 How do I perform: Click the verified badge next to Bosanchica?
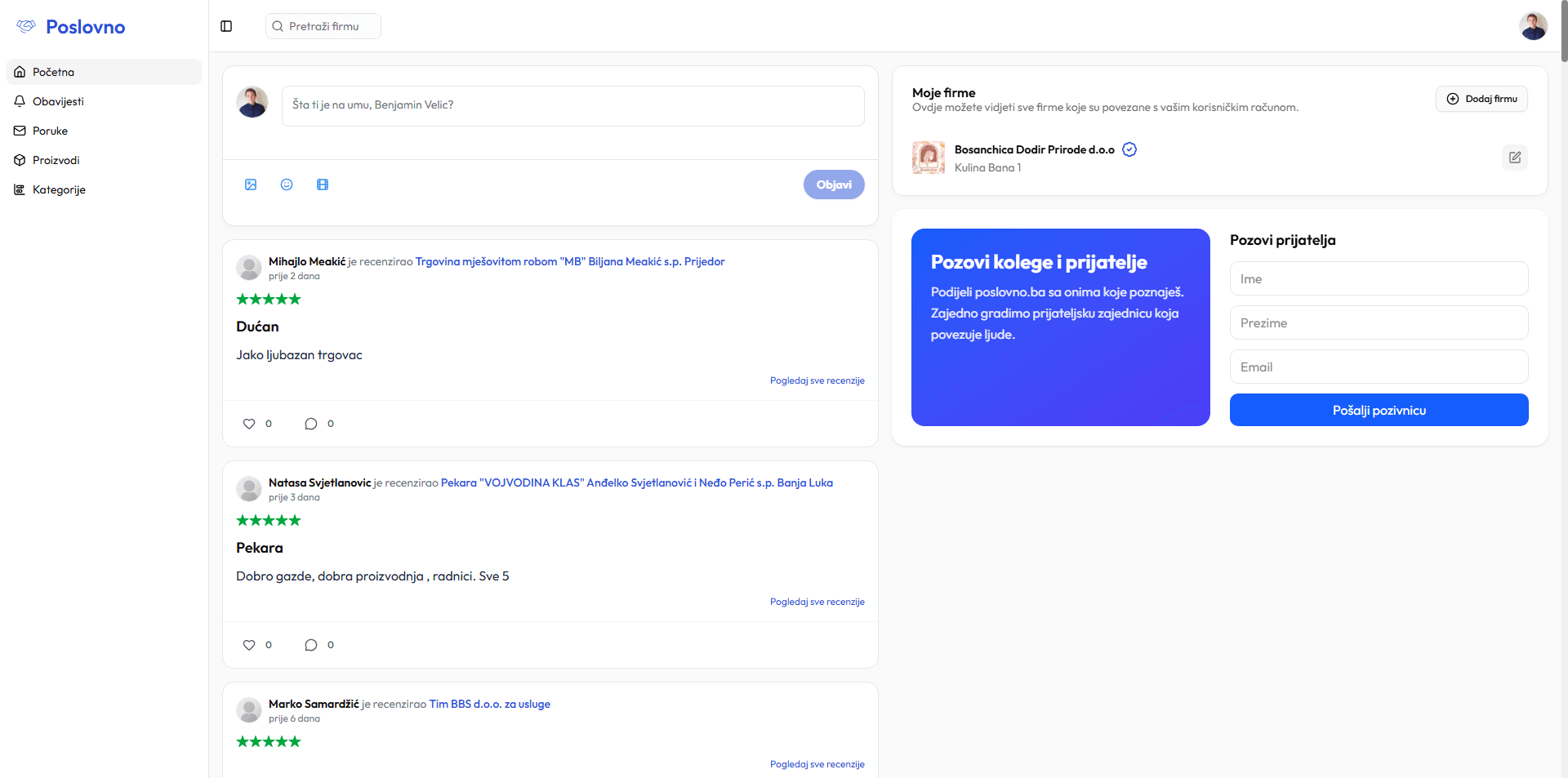1129,149
